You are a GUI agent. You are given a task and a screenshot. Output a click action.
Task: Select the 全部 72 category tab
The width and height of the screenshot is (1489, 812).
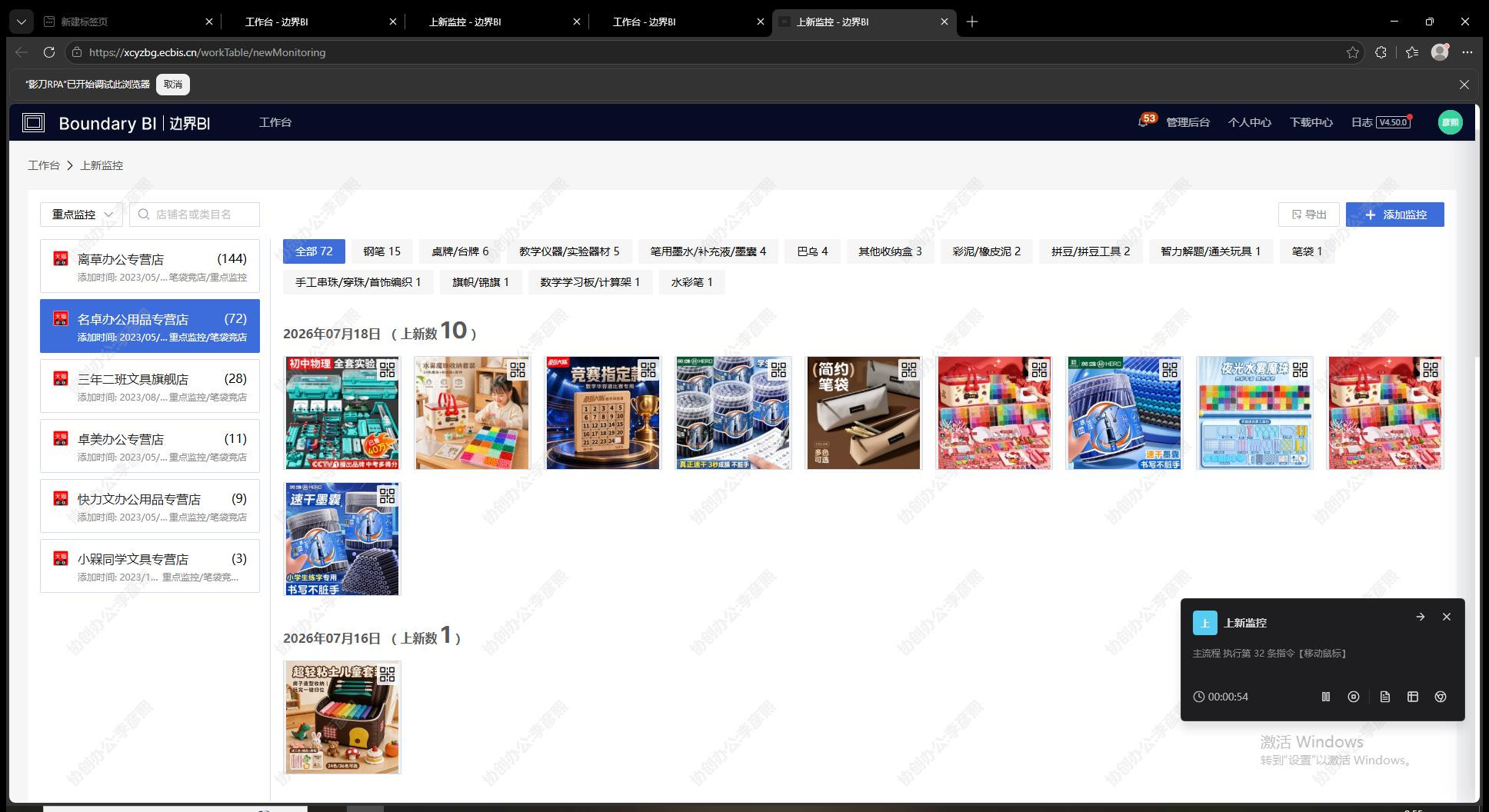coord(314,251)
